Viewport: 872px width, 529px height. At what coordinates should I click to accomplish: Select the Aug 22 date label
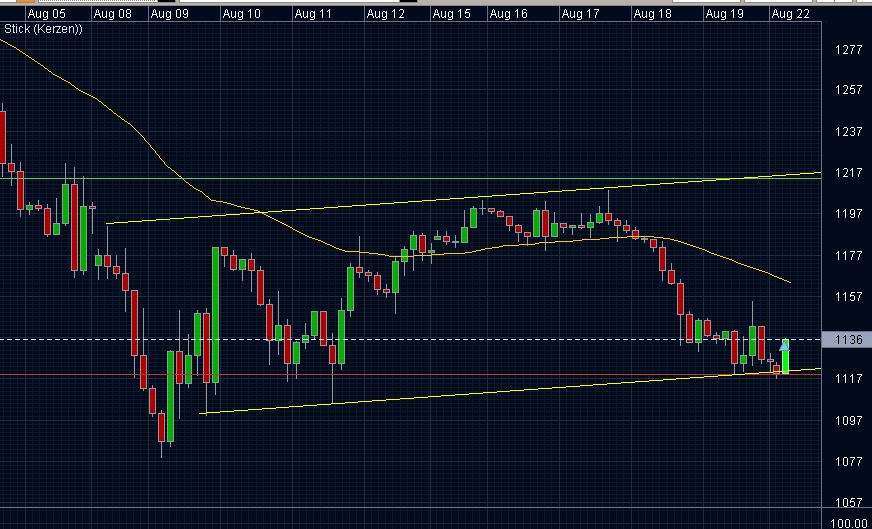[790, 14]
